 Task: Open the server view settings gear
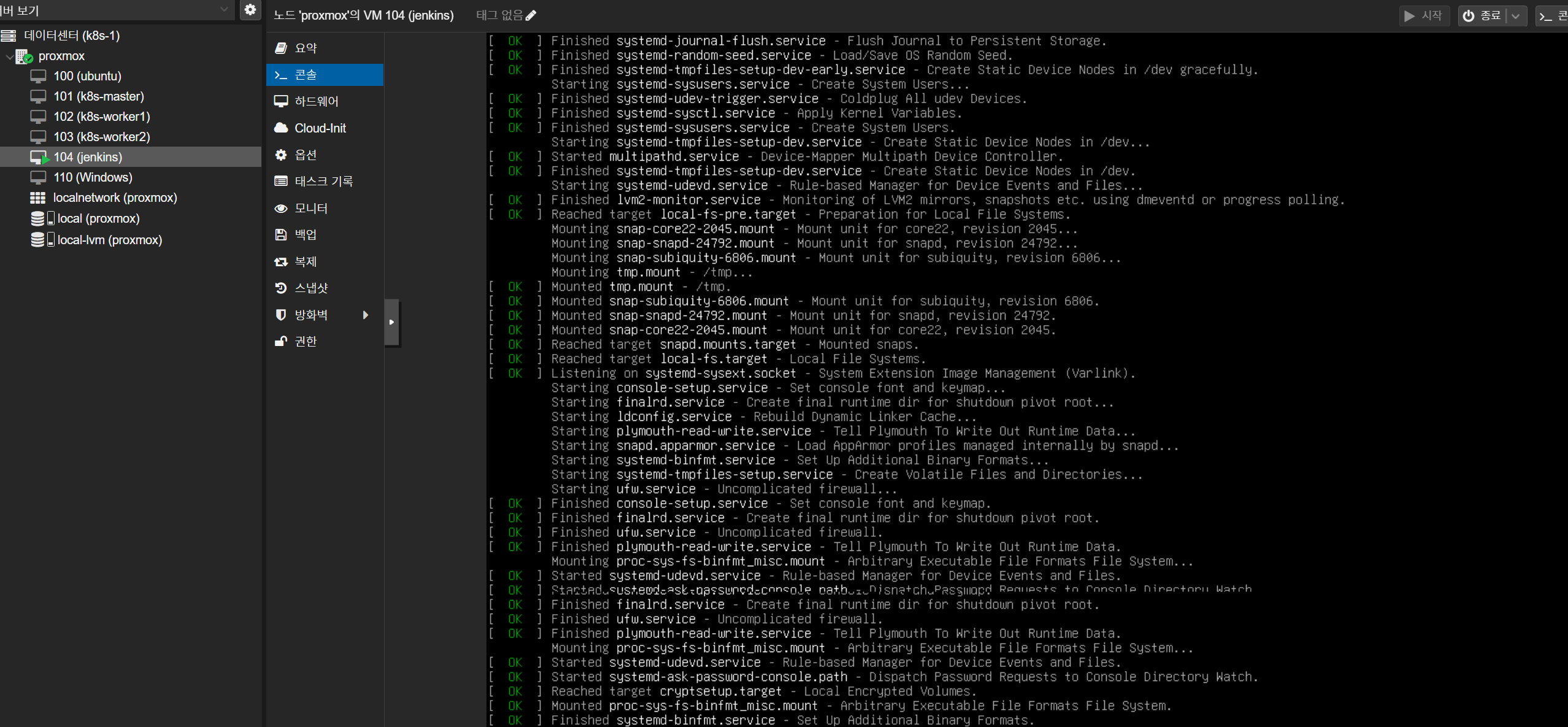(x=250, y=10)
